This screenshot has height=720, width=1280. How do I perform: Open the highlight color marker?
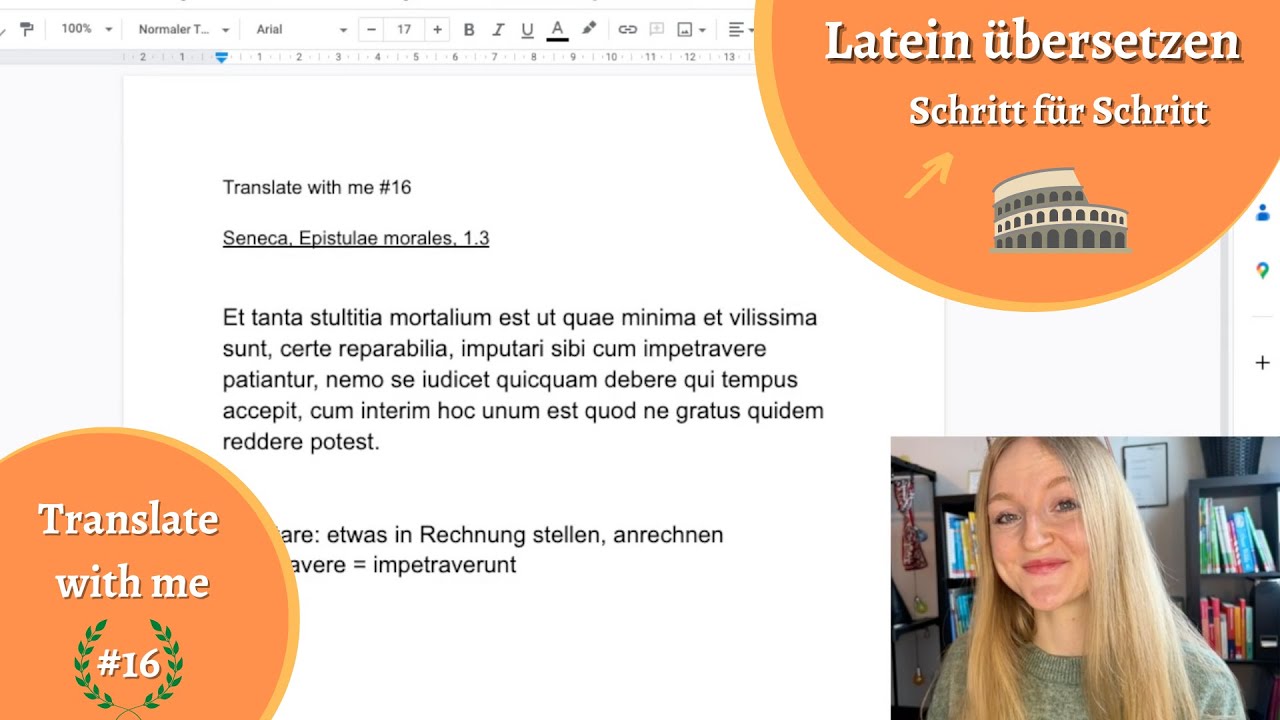pos(589,29)
